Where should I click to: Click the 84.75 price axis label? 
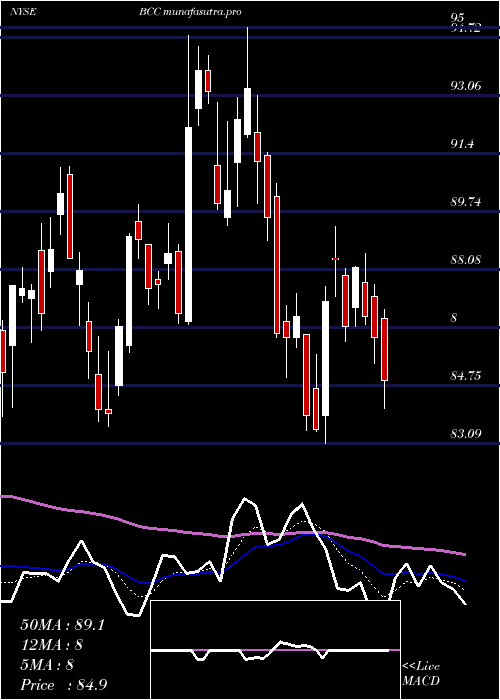pos(466,375)
